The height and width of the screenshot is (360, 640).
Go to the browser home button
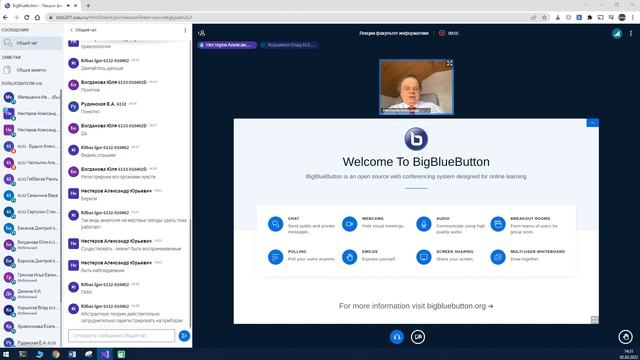coord(37,18)
